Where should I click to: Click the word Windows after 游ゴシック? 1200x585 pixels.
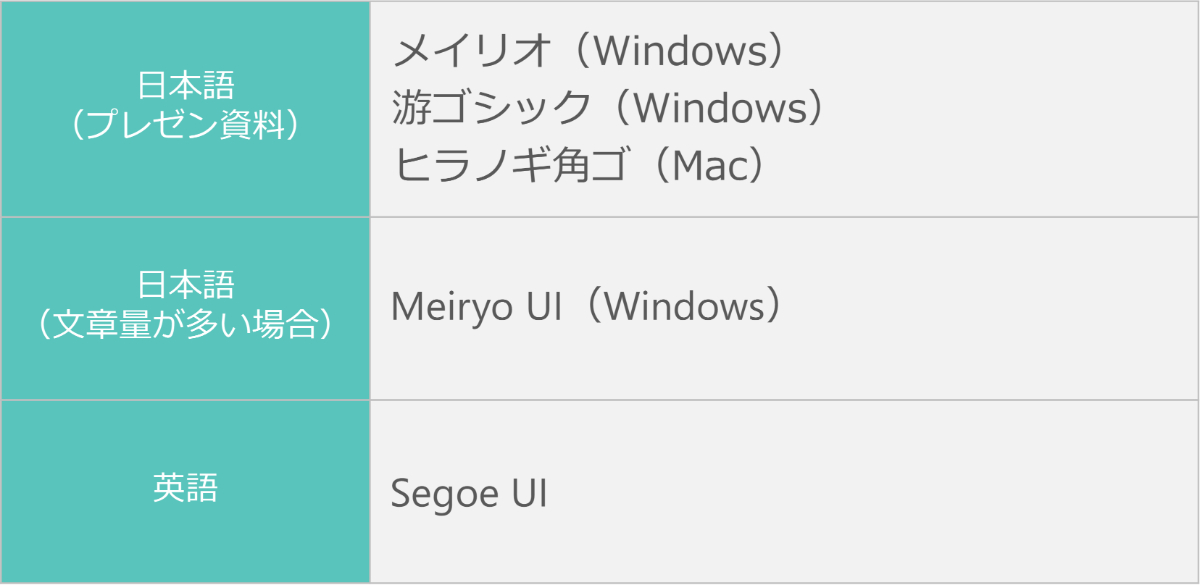click(717, 108)
